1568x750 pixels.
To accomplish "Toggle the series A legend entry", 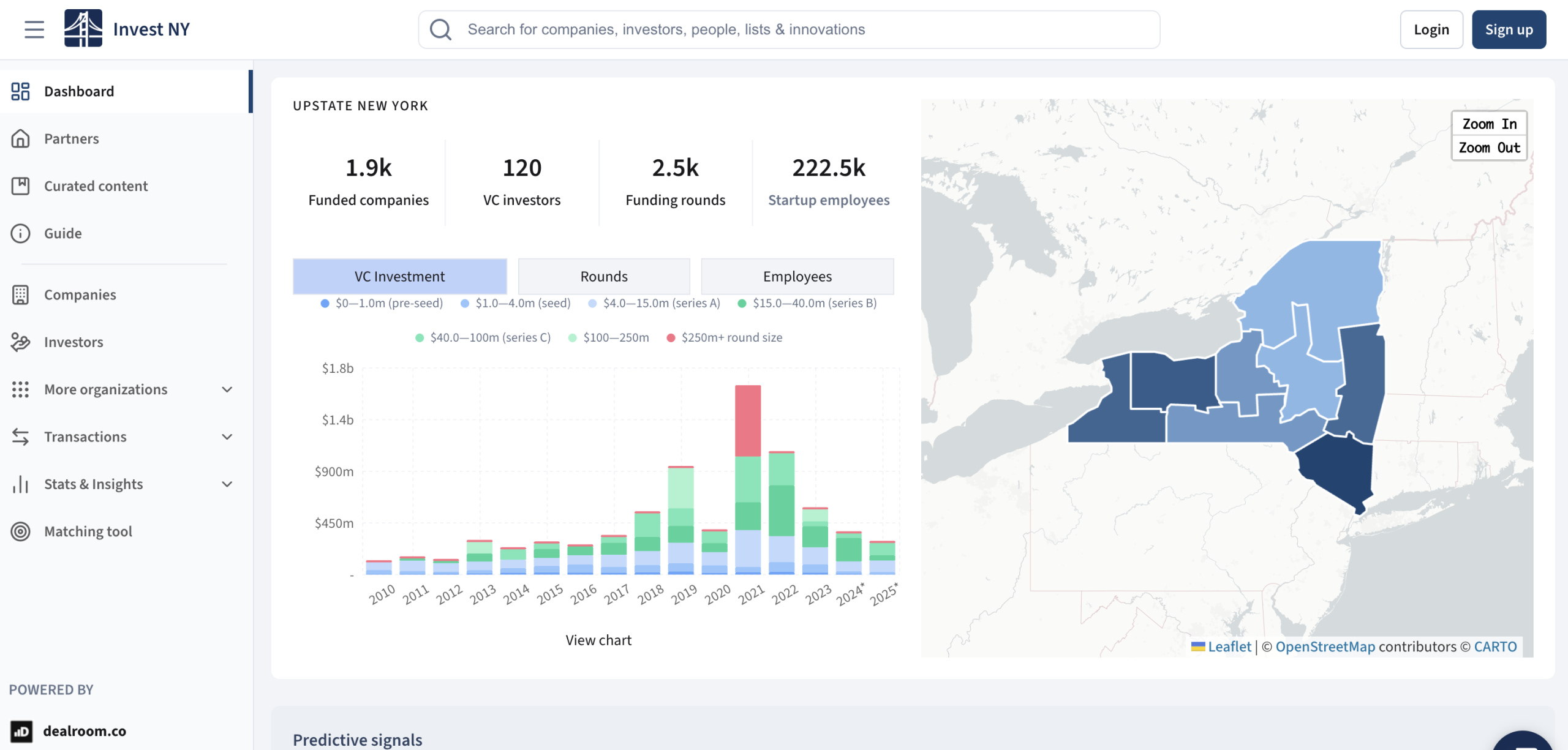I will pos(654,303).
